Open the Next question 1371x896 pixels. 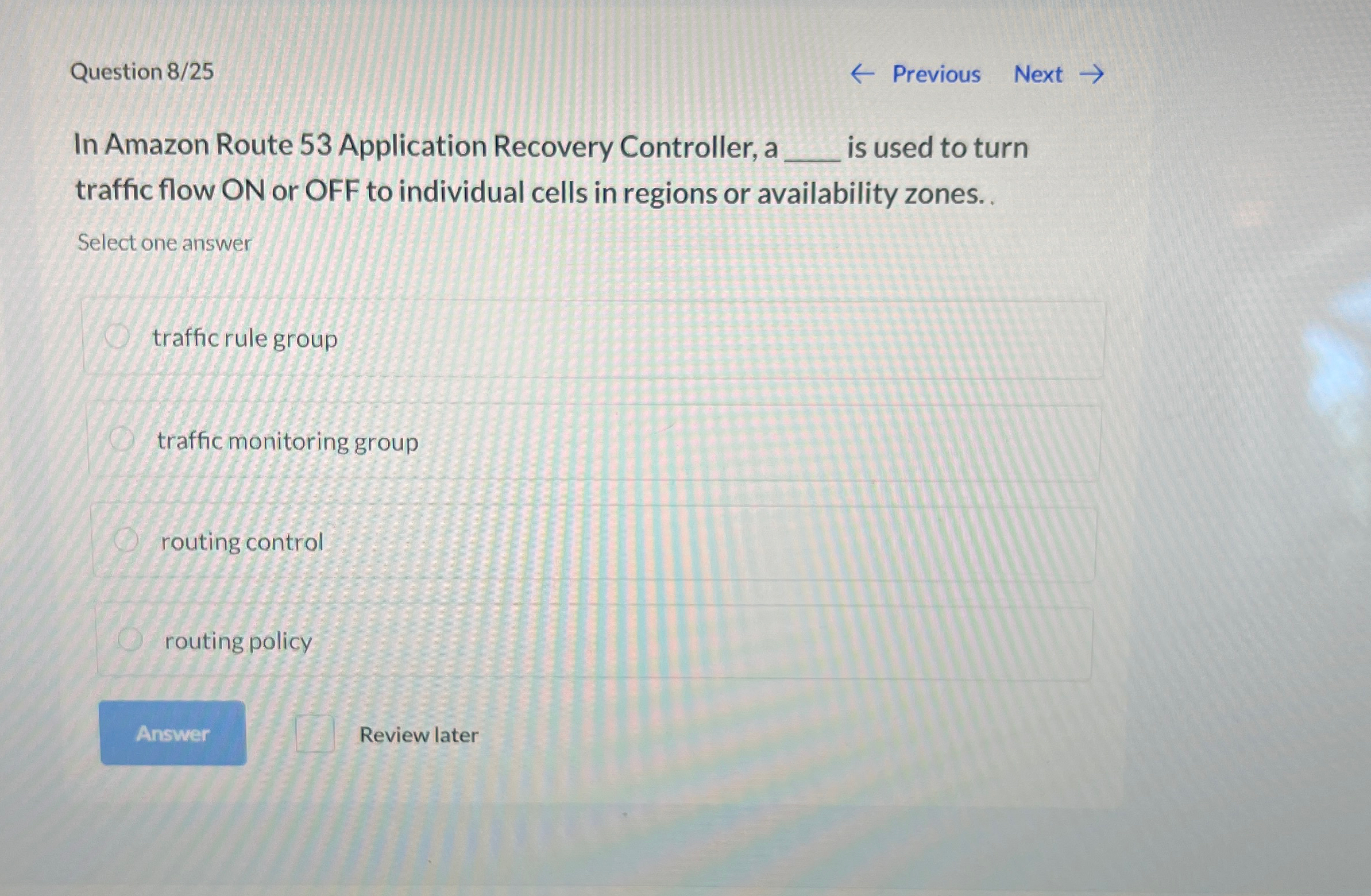[x=1037, y=74]
